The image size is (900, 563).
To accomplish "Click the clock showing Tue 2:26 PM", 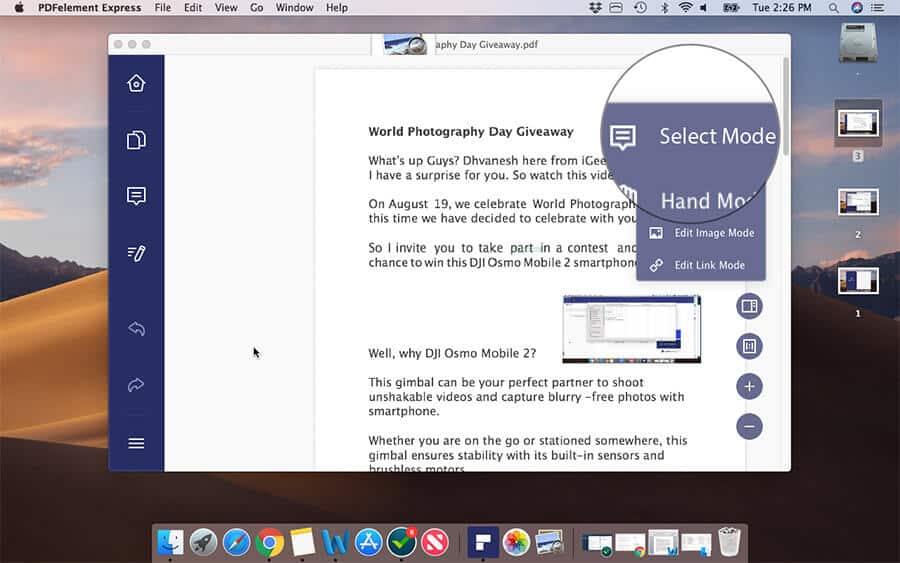I will (782, 7).
